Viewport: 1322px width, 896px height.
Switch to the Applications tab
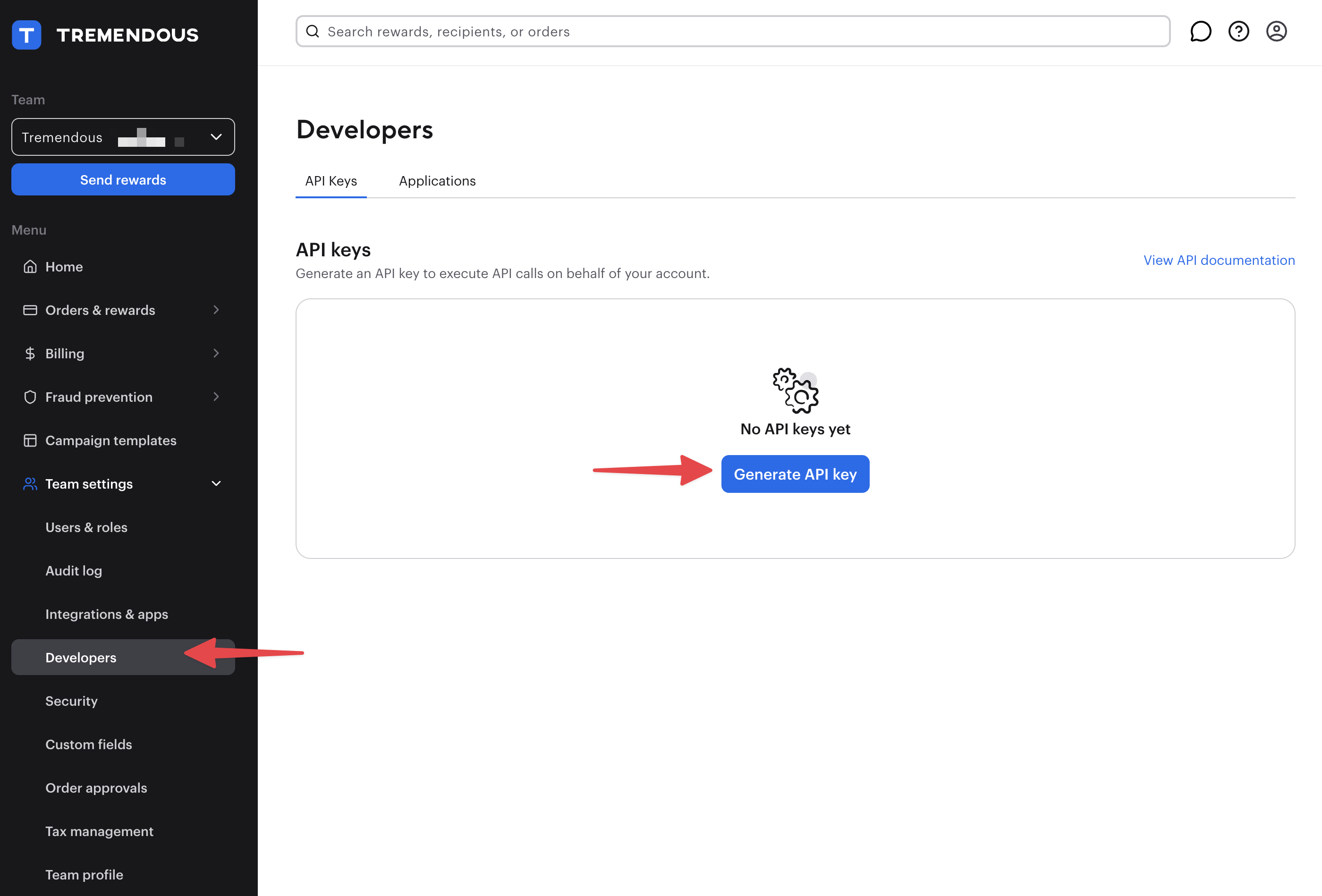point(437,181)
